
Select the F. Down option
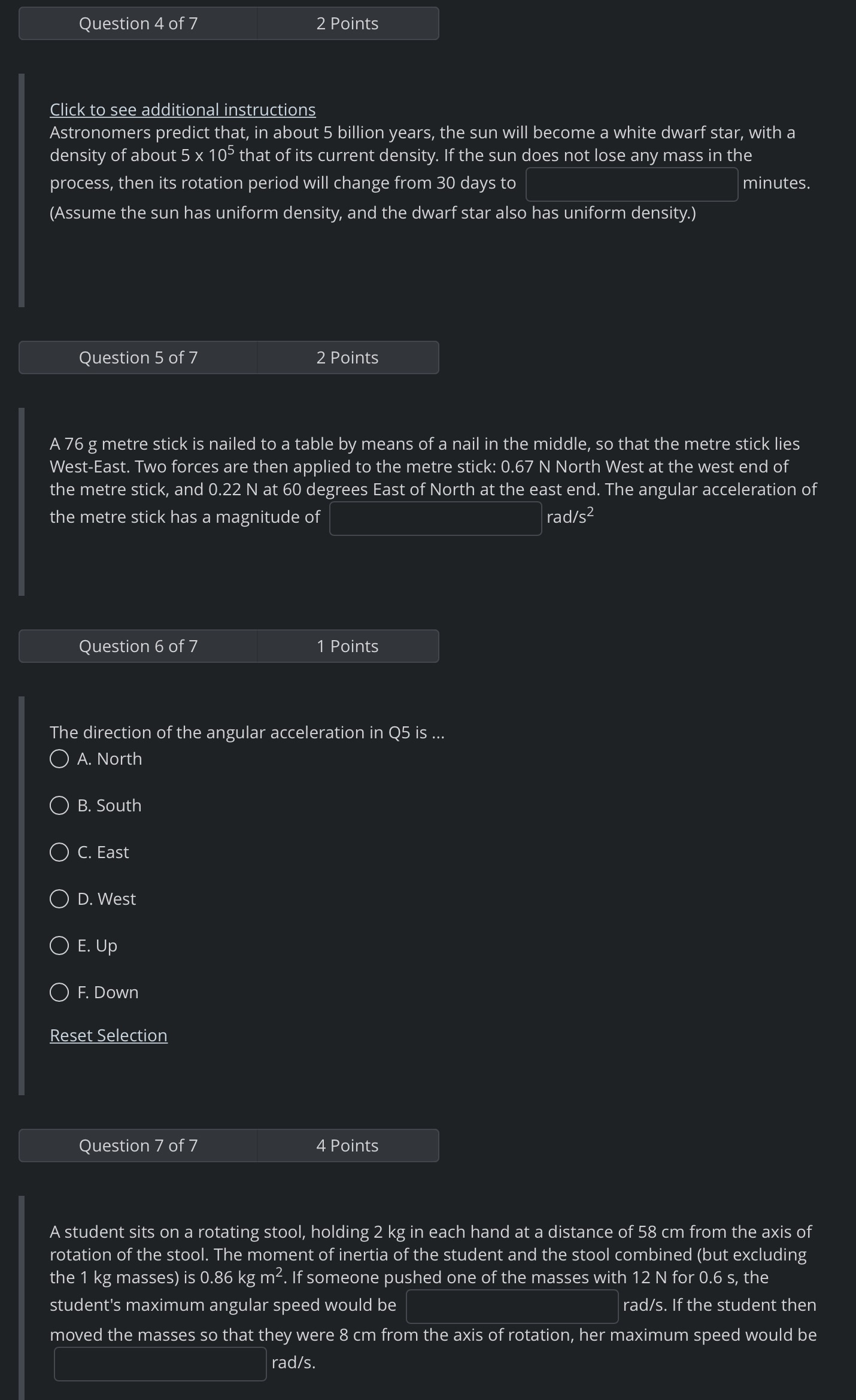59,992
